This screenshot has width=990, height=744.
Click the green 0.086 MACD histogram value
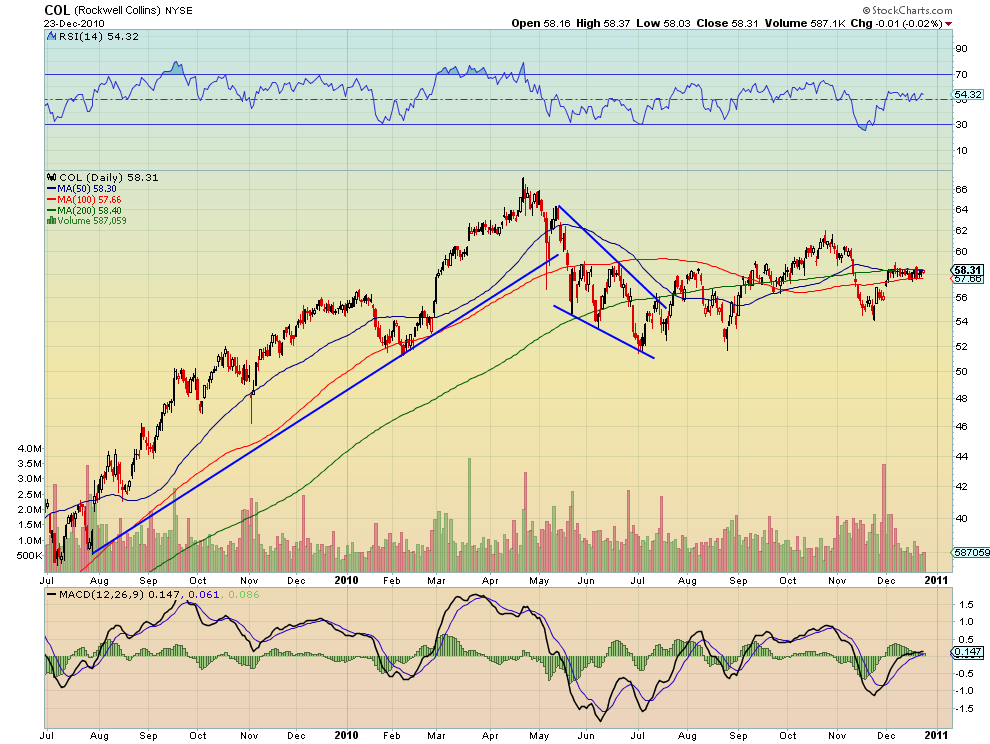pos(244,594)
